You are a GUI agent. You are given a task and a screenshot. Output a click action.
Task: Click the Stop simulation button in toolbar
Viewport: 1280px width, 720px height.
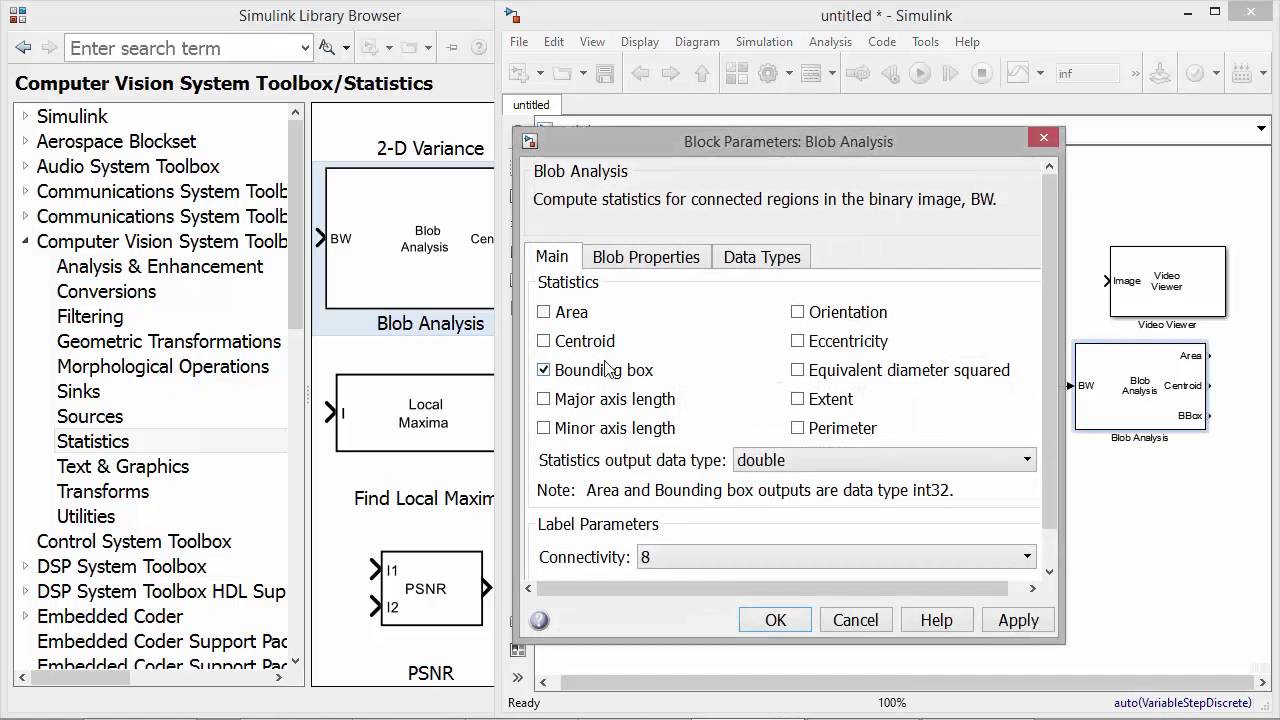[982, 73]
